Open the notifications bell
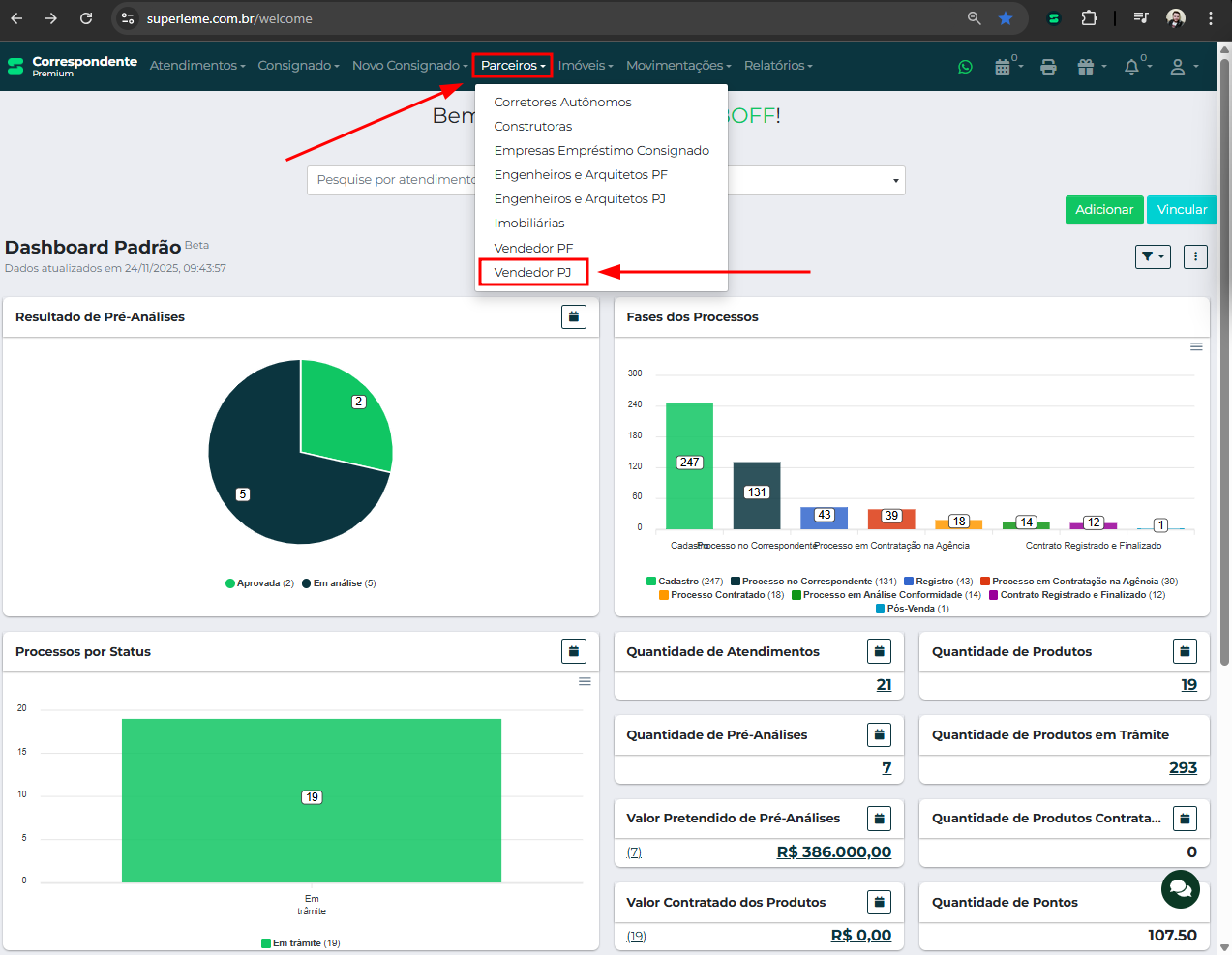The height and width of the screenshot is (955, 1232). click(1132, 67)
